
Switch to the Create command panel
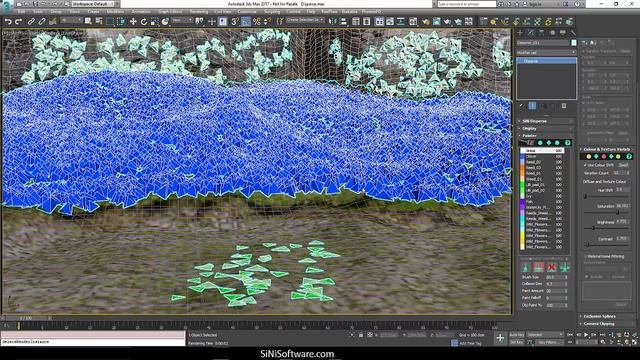[x=520, y=32]
